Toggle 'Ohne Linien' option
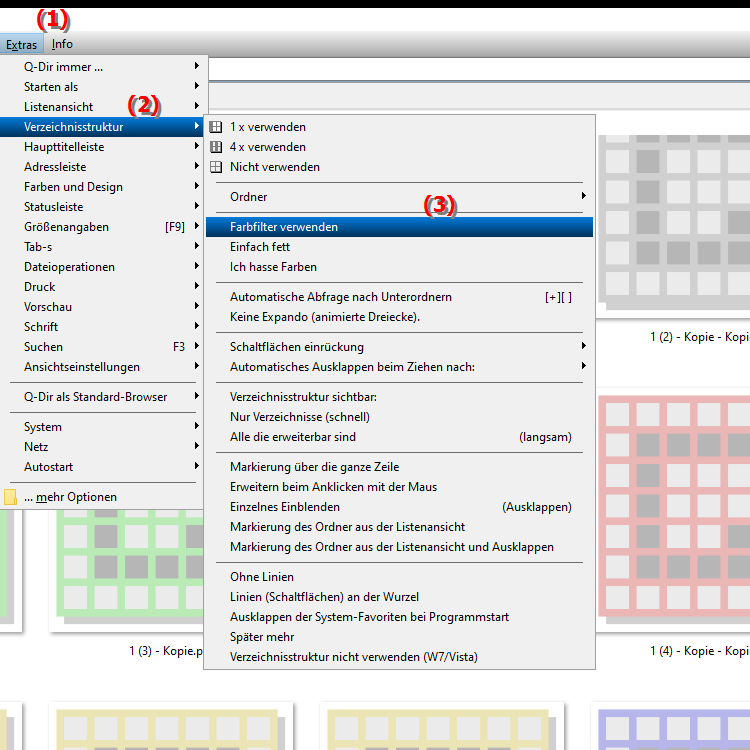Screen dimensions: 750x750 (x=399, y=577)
